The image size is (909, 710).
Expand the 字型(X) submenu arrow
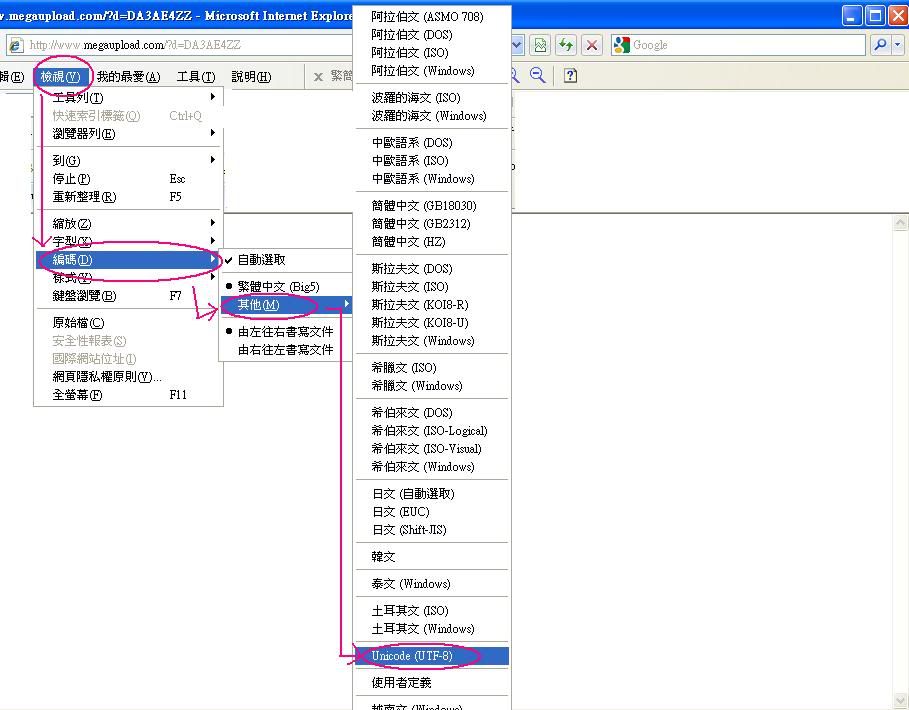tap(213, 241)
